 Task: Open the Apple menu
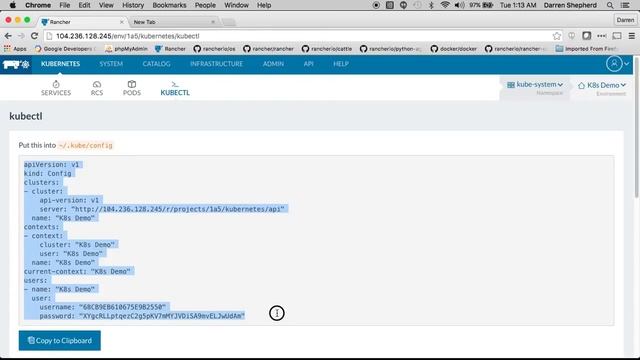pyautogui.click(x=12, y=5)
